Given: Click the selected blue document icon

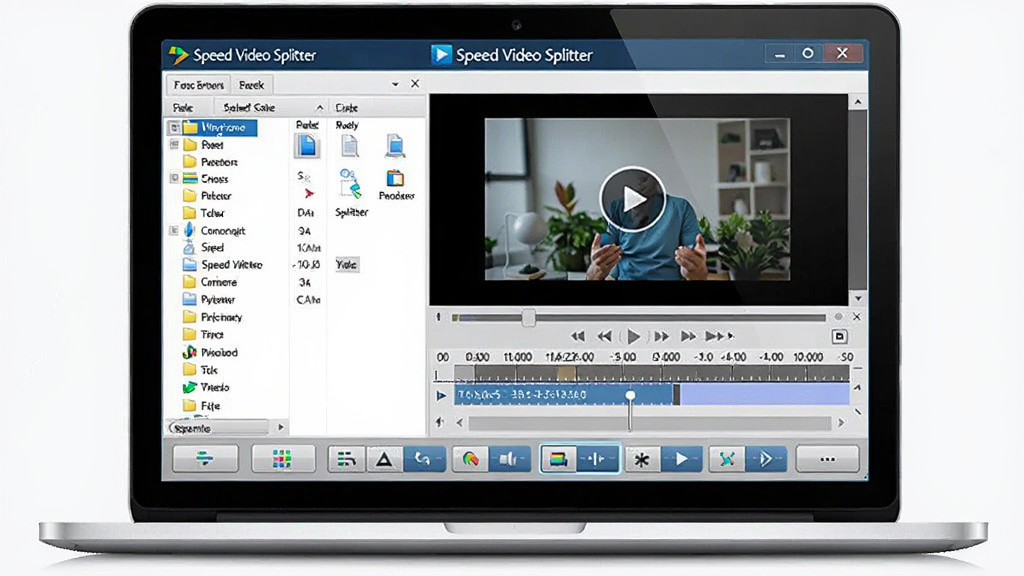Looking at the screenshot, I should tap(307, 146).
